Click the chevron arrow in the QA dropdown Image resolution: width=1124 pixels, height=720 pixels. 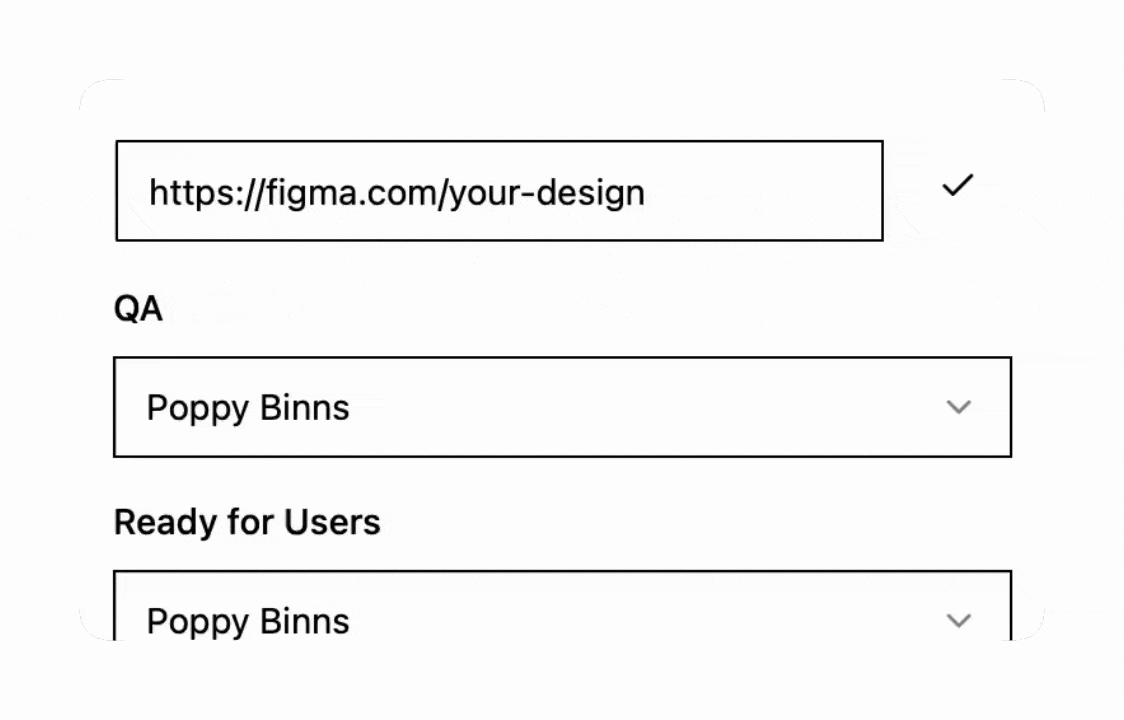click(x=958, y=407)
